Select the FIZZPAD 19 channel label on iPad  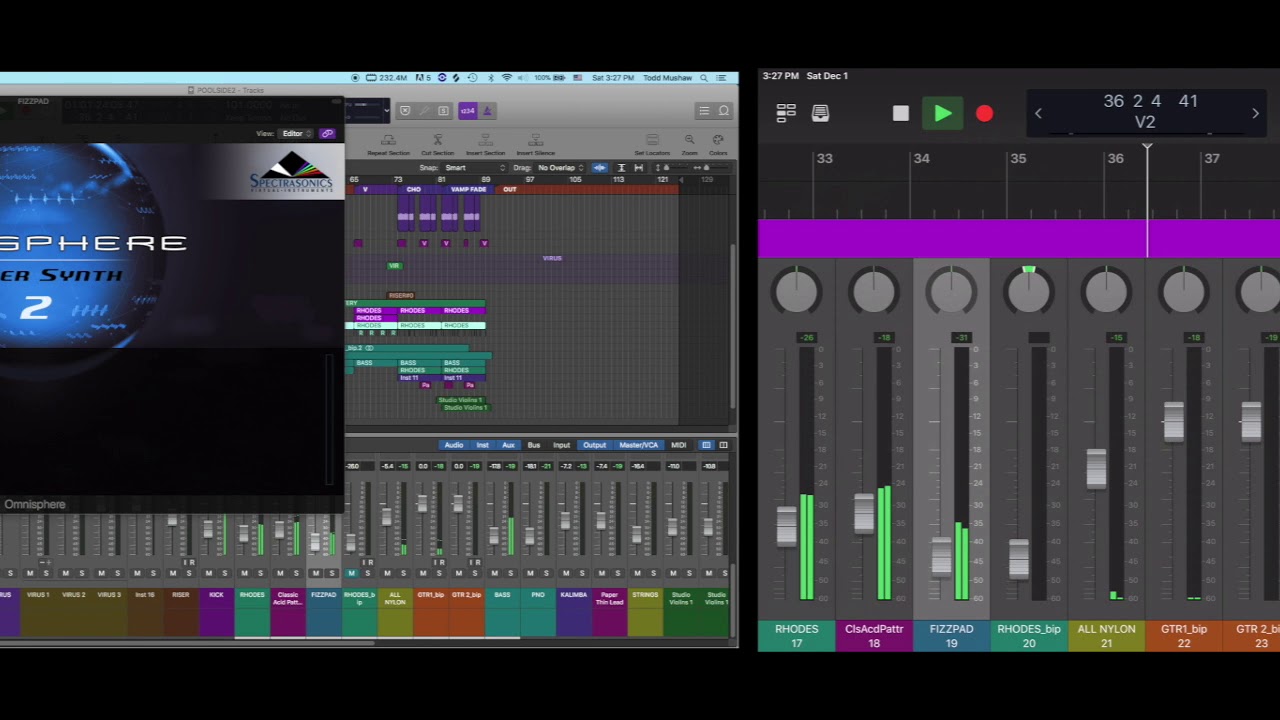(x=951, y=636)
